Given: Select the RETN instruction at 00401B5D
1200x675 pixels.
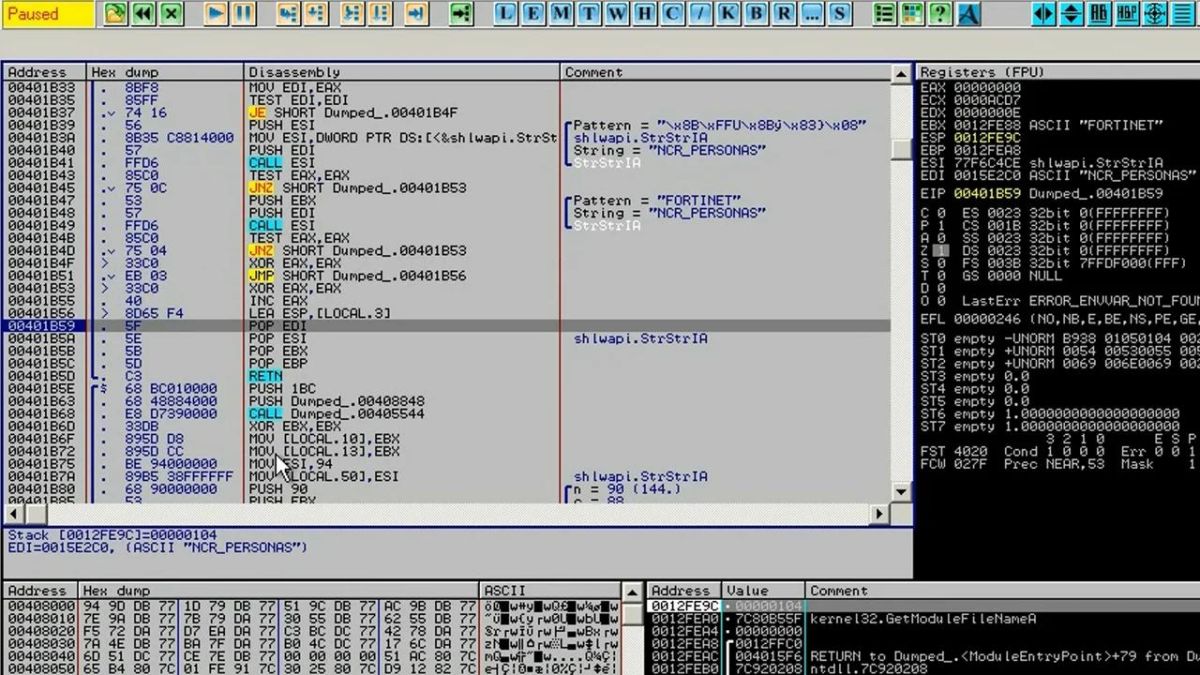Looking at the screenshot, I should pos(446,376).
